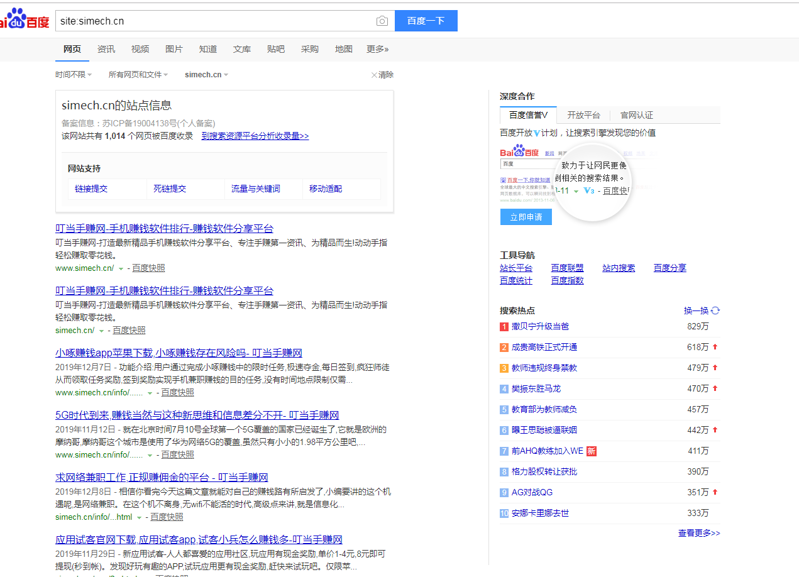Open the 站内搜索 tool link
This screenshot has height=577, width=799.
[619, 268]
